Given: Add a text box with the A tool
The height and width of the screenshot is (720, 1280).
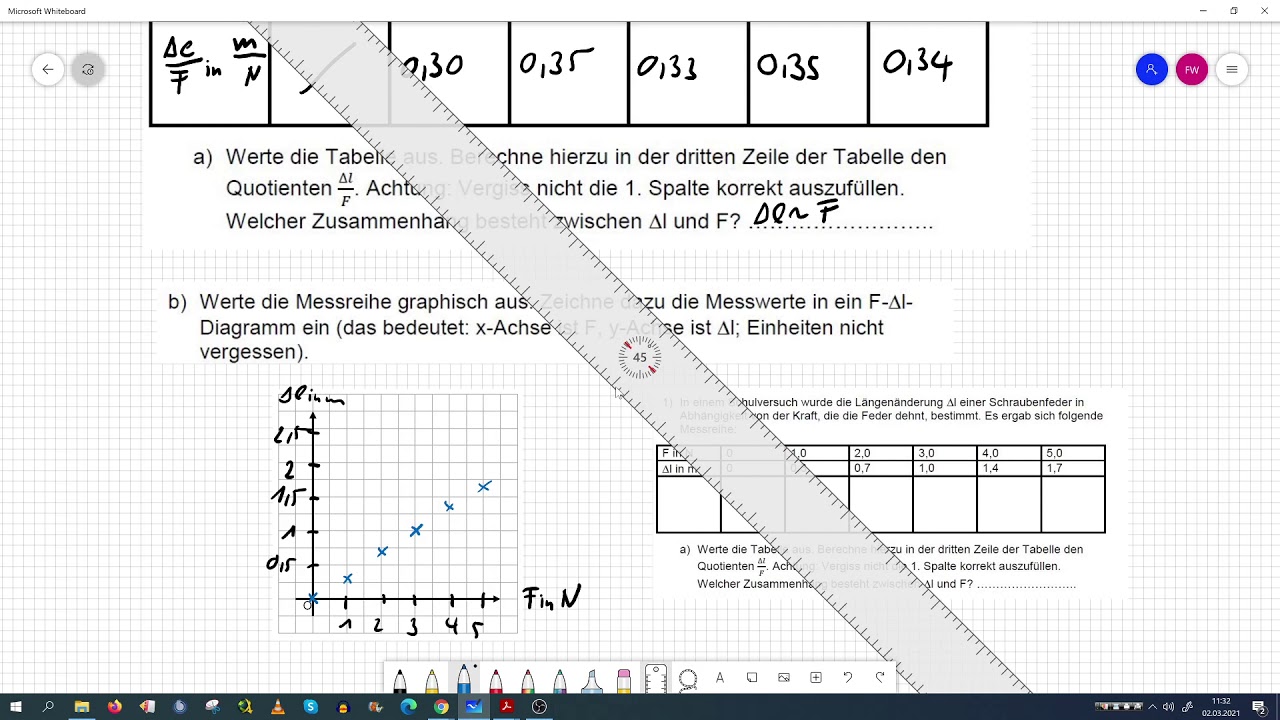Looking at the screenshot, I should [x=720, y=678].
